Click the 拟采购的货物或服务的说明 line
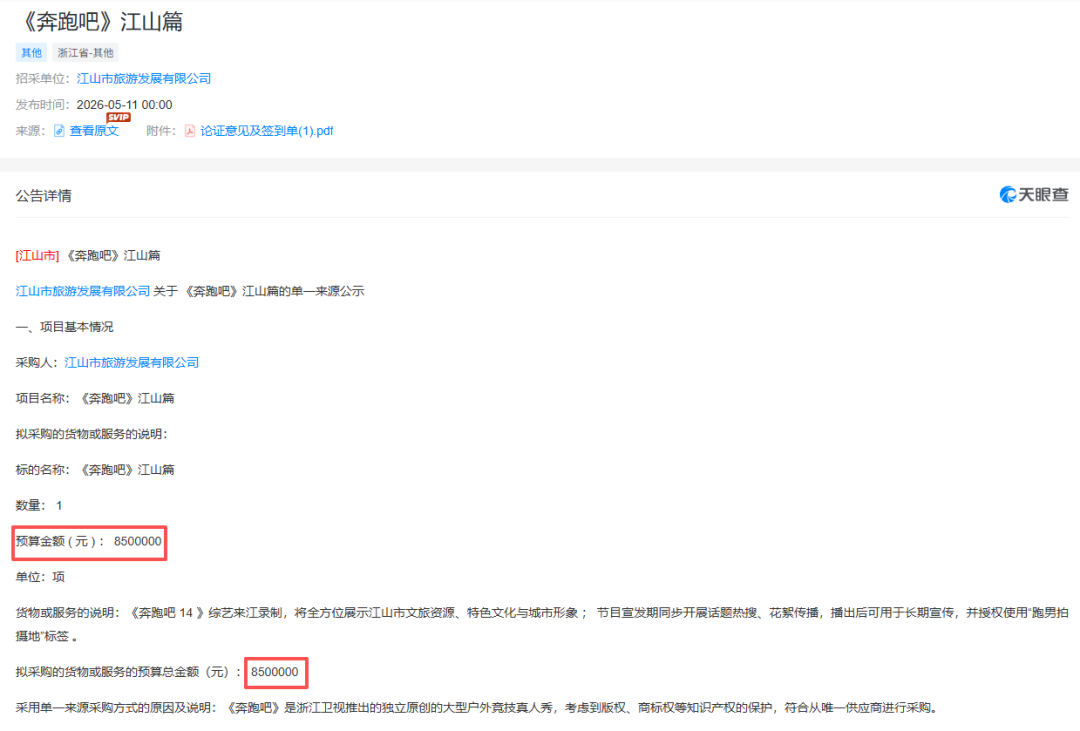 92,434
